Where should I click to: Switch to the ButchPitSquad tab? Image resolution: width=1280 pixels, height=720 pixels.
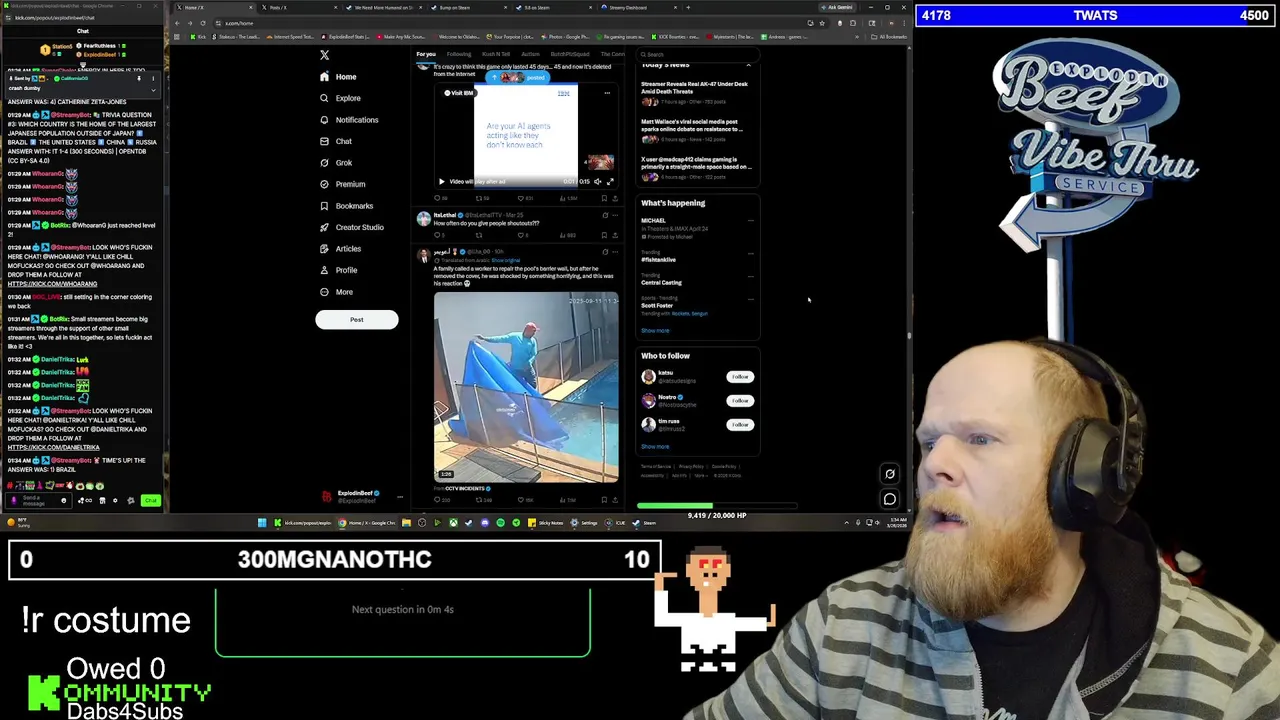[x=570, y=54]
